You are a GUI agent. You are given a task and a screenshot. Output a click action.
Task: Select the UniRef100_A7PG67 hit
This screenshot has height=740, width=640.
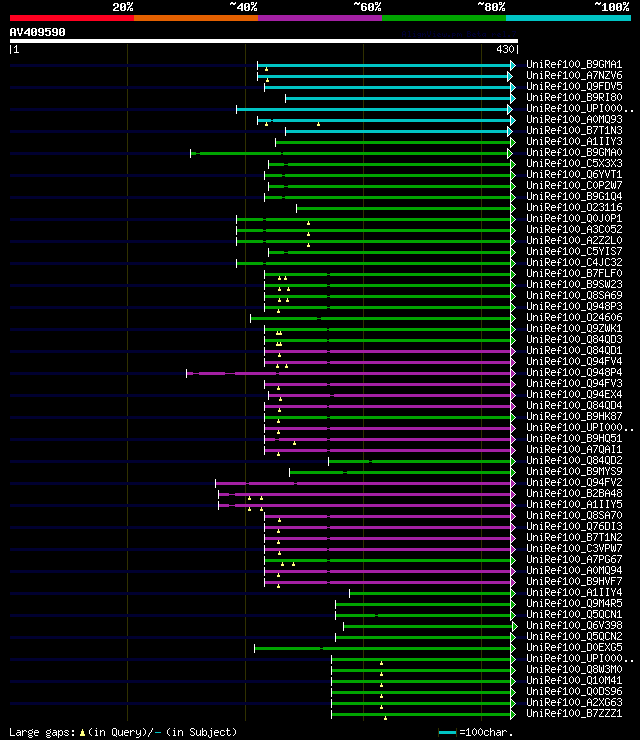tap(574, 560)
